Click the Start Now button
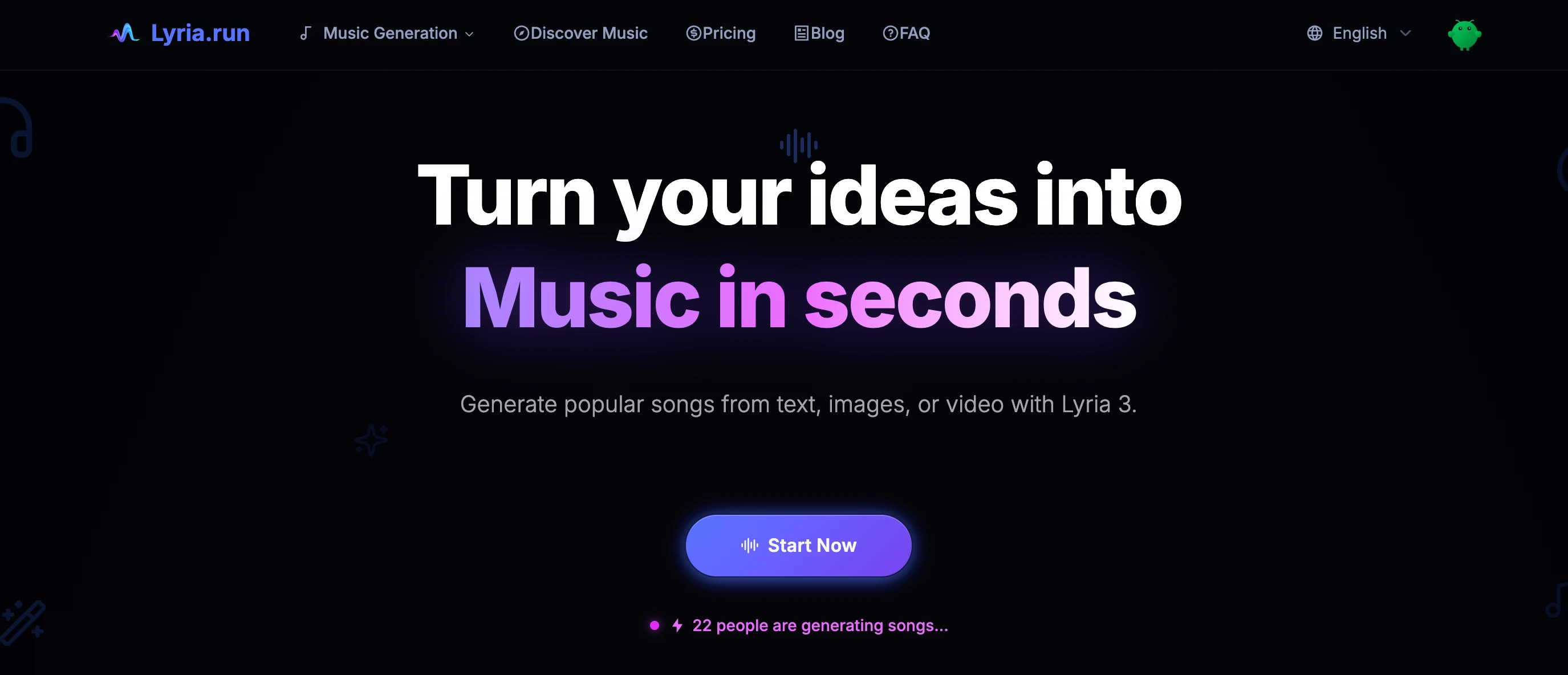The height and width of the screenshot is (675, 1568). coord(799,546)
